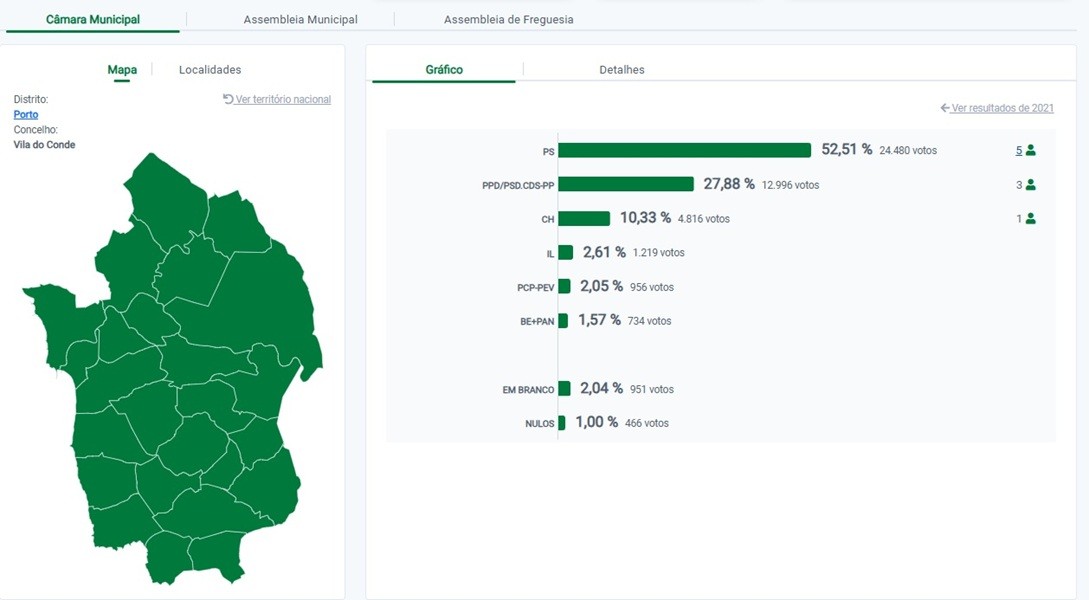Screen dimensions: 1089x600
Task: Open the Ver resultados de 2021 link
Action: pyautogui.click(x=1002, y=108)
